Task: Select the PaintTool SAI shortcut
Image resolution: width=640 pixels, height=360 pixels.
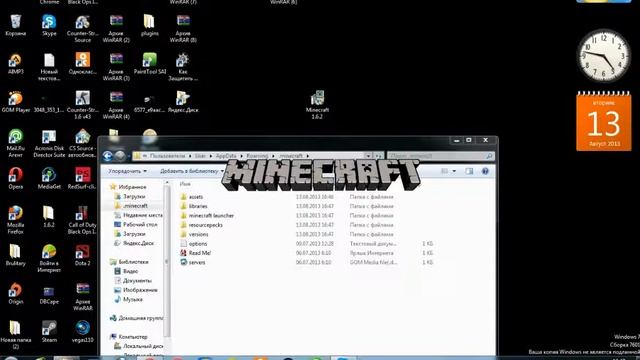Action: tap(149, 63)
